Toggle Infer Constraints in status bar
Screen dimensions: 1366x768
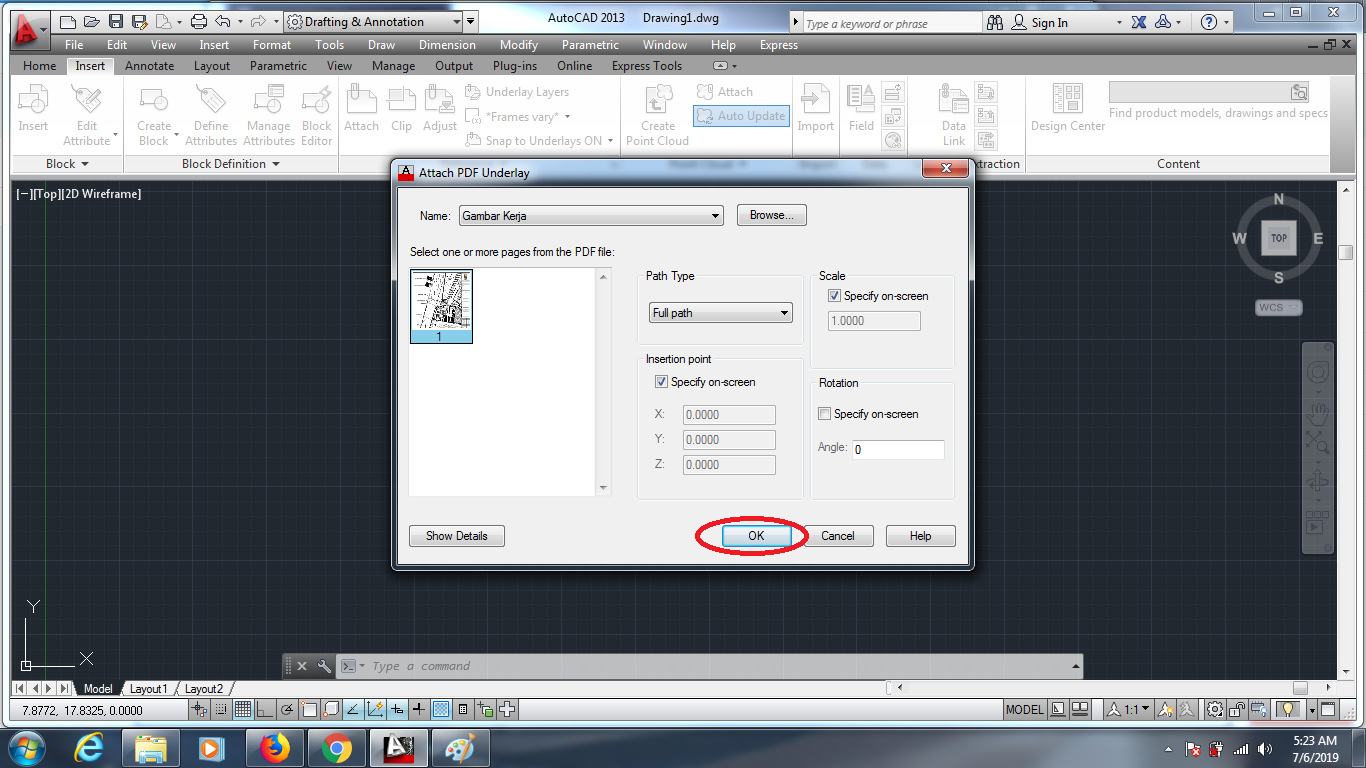pyautogui.click(x=199, y=710)
